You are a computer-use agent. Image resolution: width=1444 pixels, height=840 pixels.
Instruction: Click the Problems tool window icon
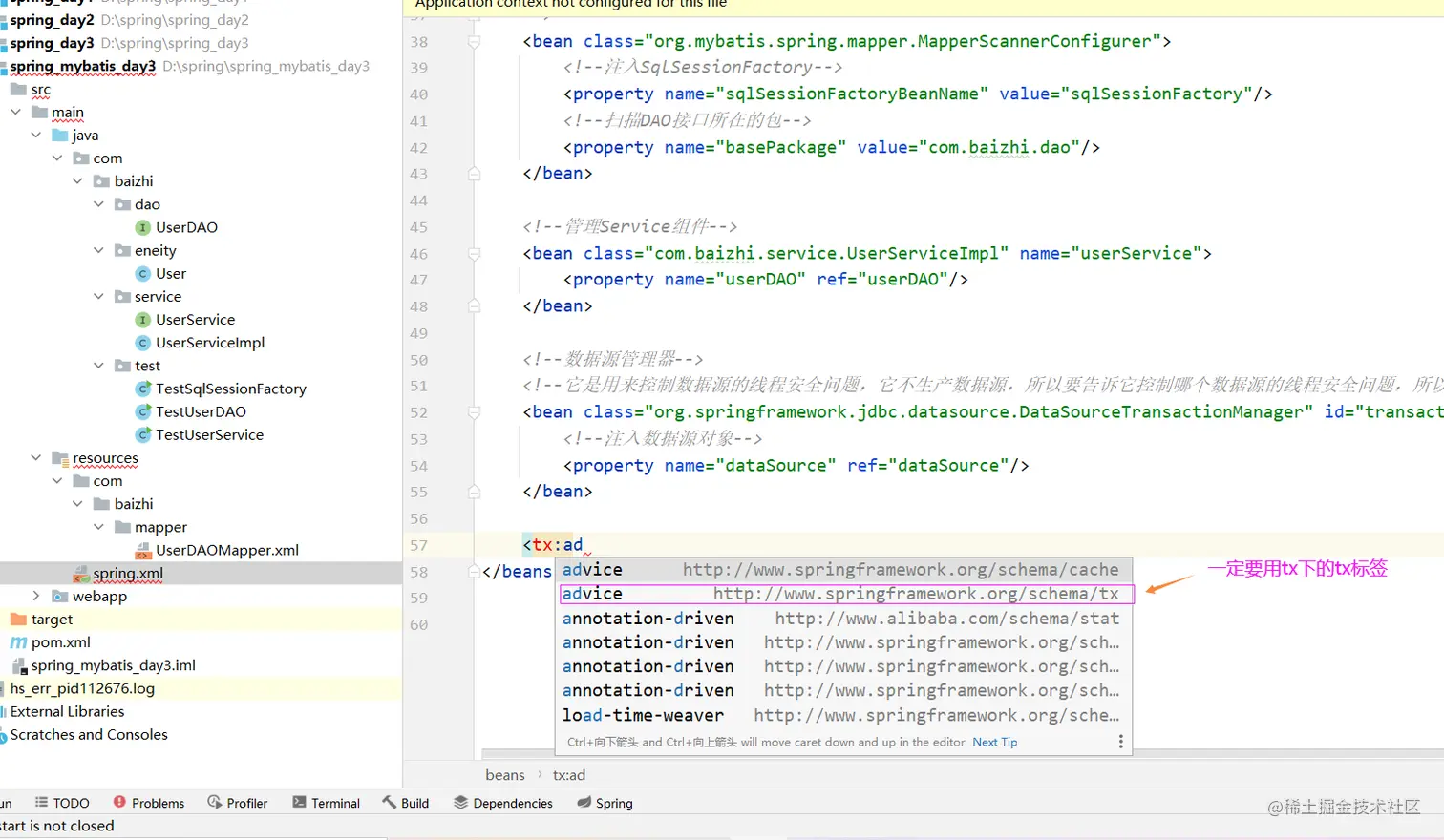click(119, 802)
